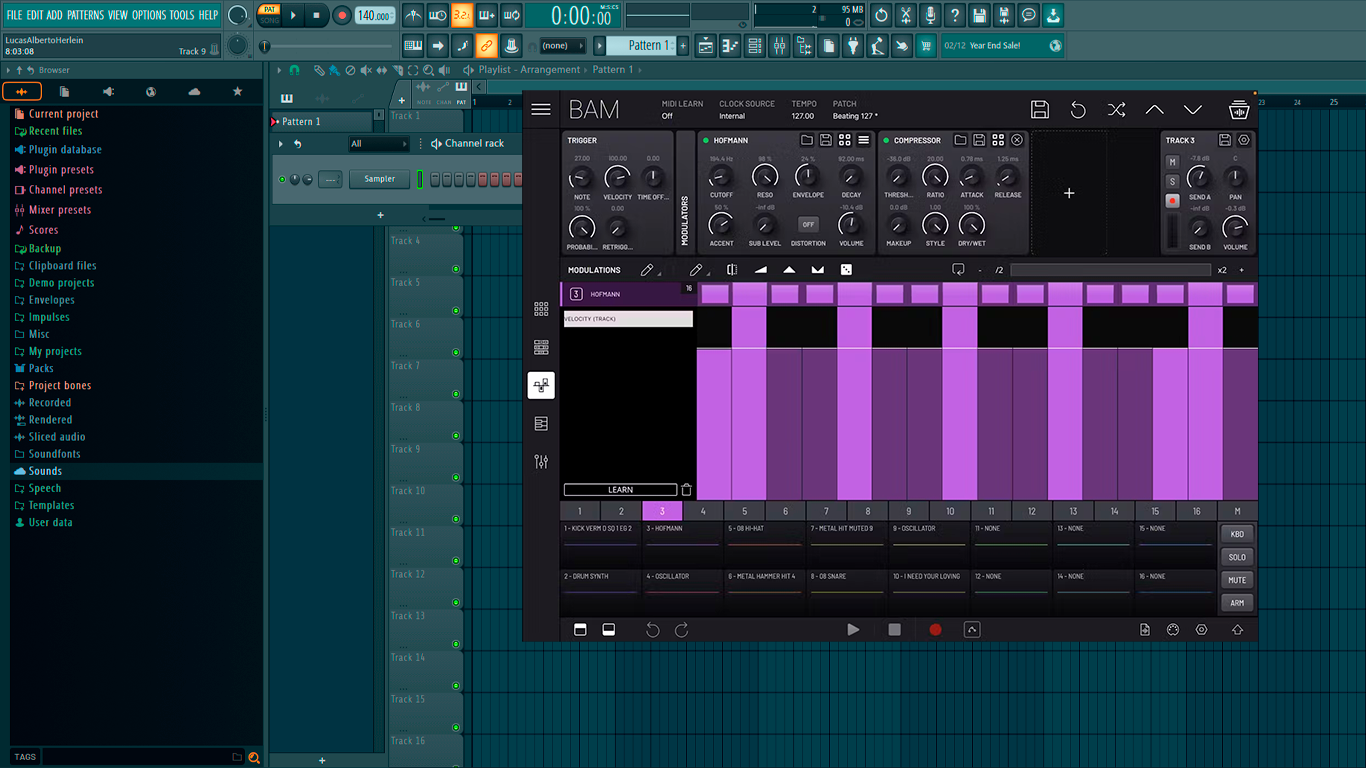Click the LEARN button
Viewport: 1366px width, 768px height.
[x=620, y=490]
